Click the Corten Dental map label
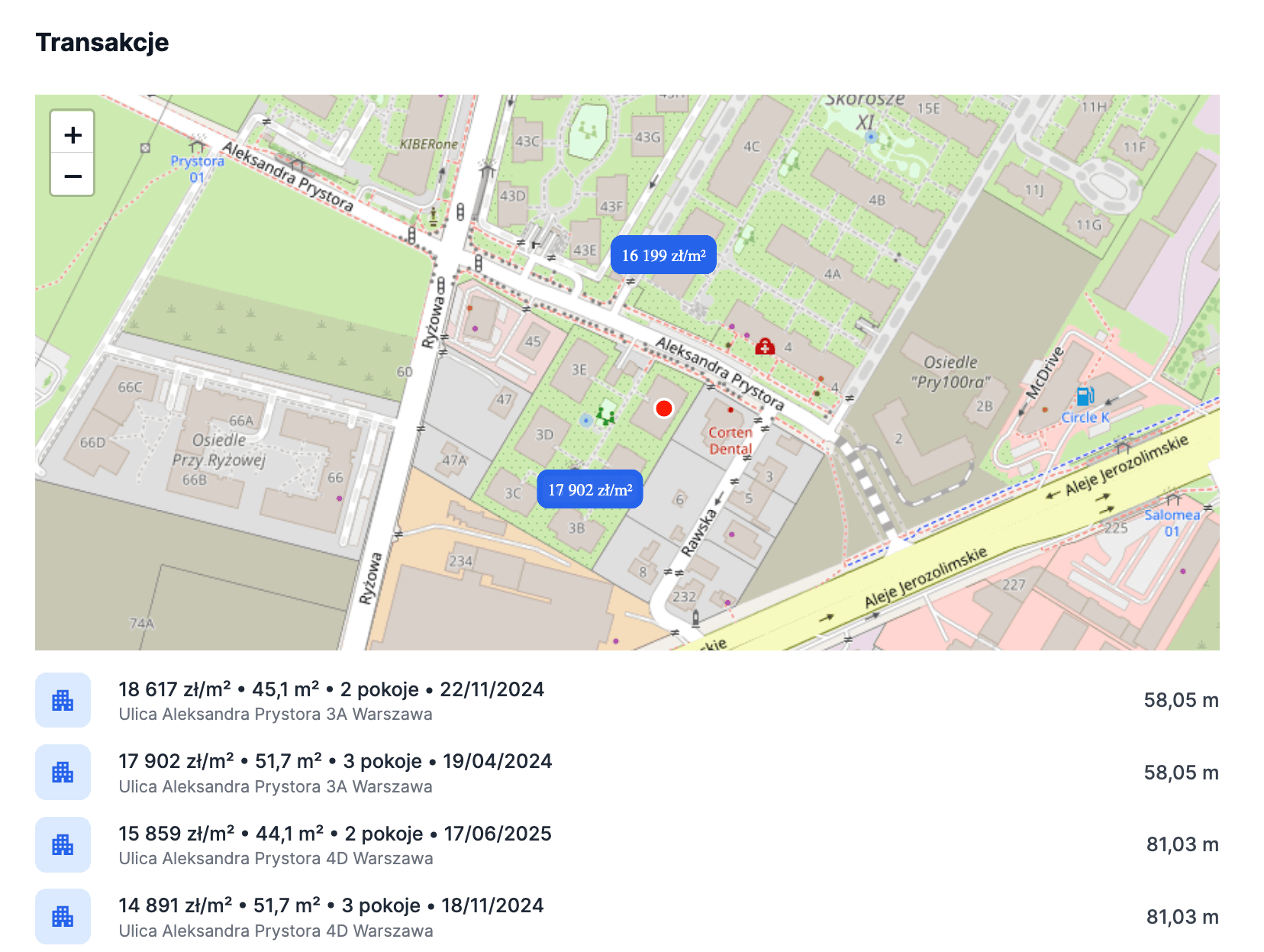Screen dimensions: 1264x952 (730, 441)
